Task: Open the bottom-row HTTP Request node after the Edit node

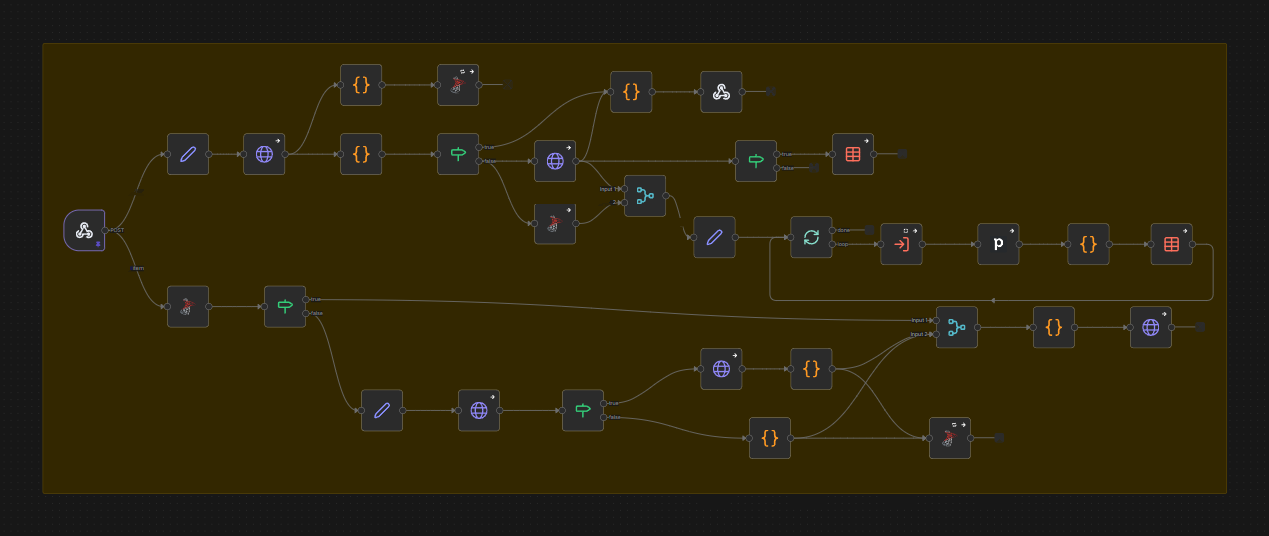Action: point(479,410)
